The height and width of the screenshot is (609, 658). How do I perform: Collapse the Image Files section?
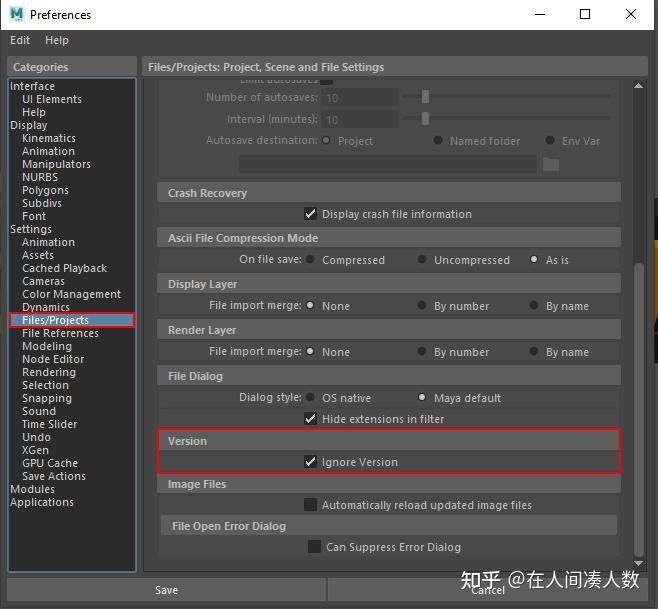tap(389, 484)
